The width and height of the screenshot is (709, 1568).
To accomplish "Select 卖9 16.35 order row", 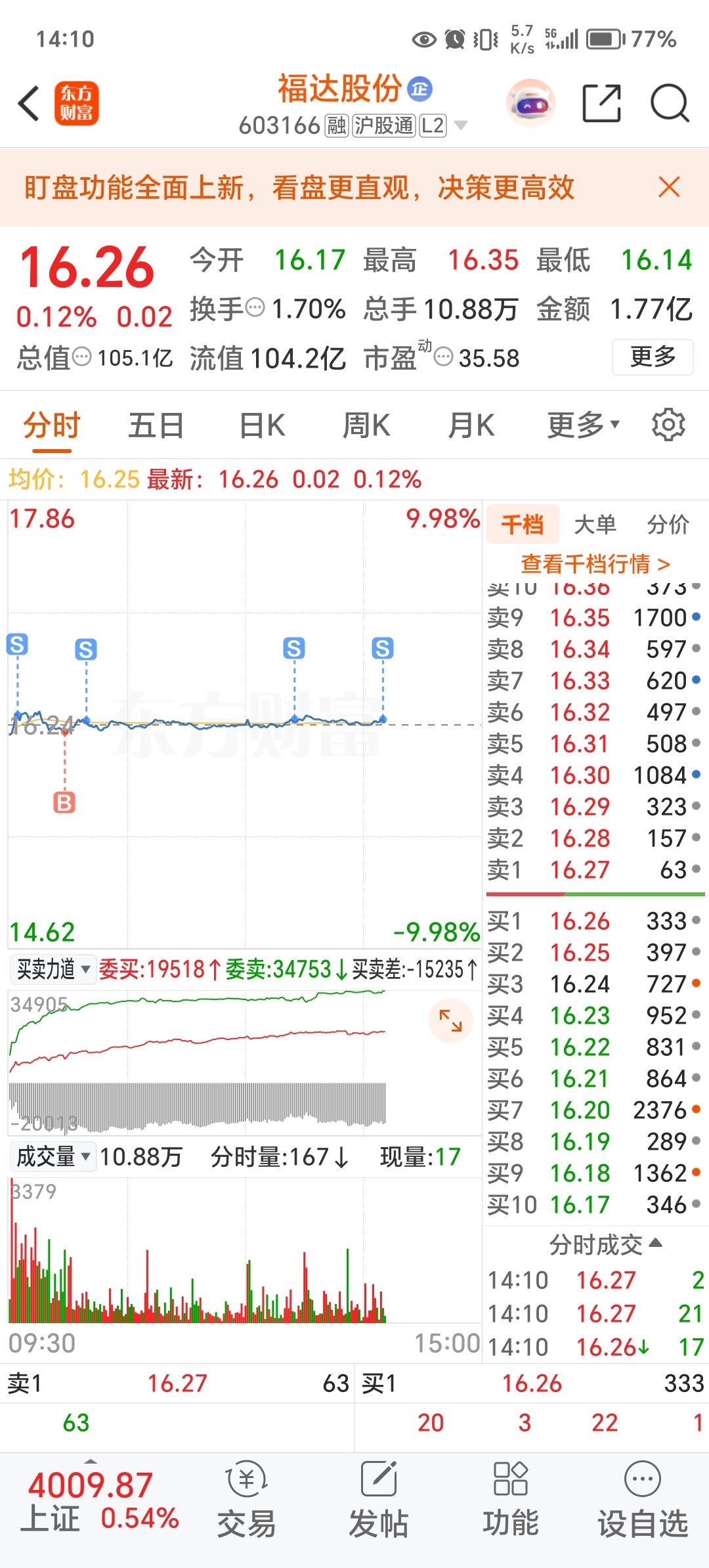I will 594,617.
